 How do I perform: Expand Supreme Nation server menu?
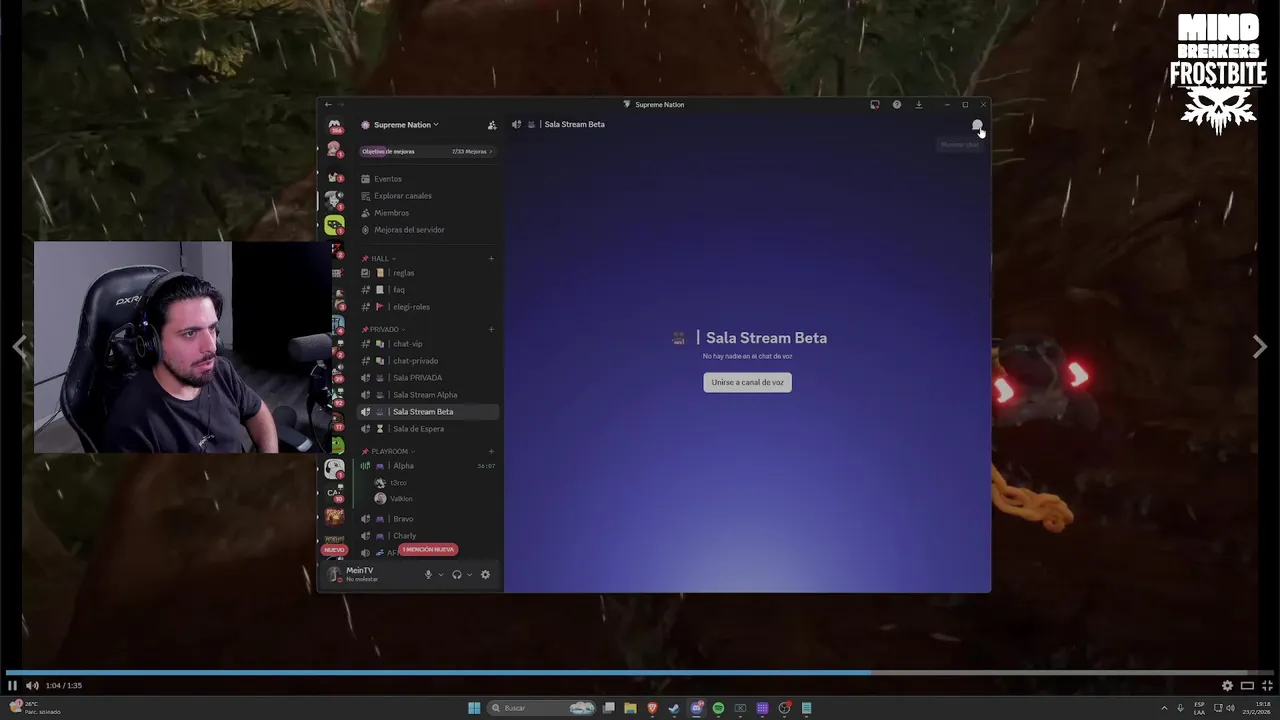coord(406,125)
